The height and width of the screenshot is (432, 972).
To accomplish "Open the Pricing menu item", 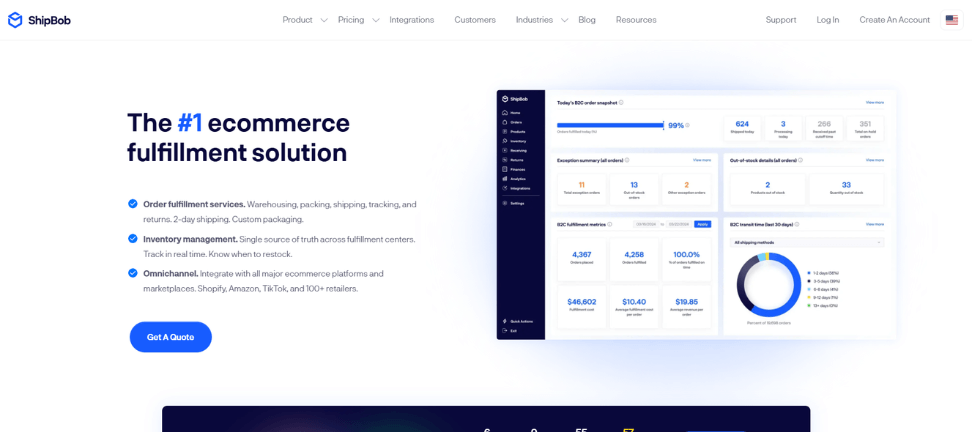I will pos(351,20).
